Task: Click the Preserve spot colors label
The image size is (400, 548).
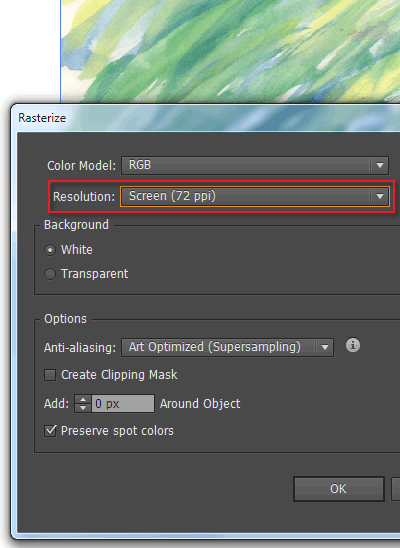Action: pyautogui.click(x=117, y=431)
